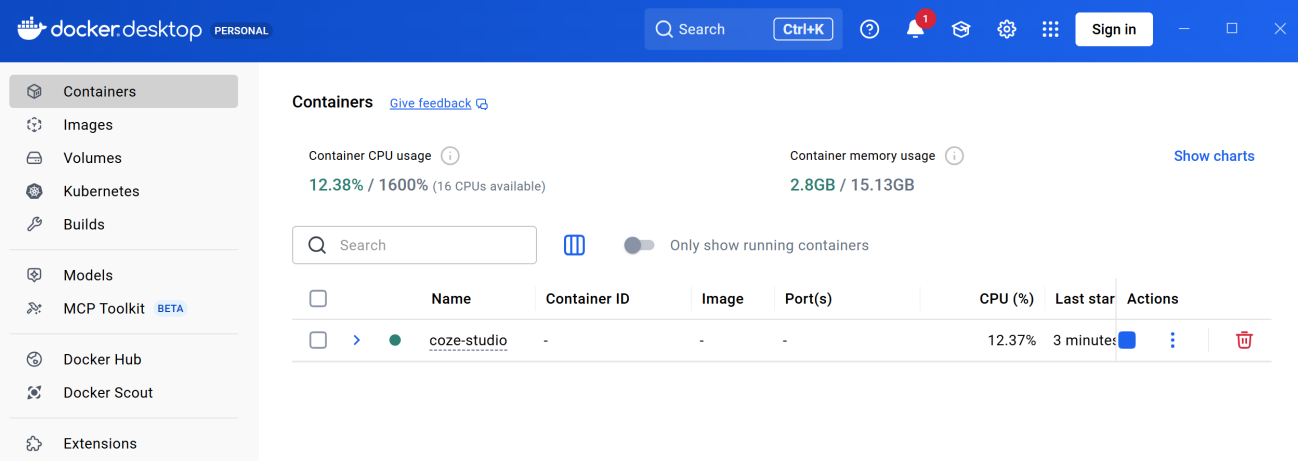Click the feedback chat icon beside Give feedback

(482, 104)
